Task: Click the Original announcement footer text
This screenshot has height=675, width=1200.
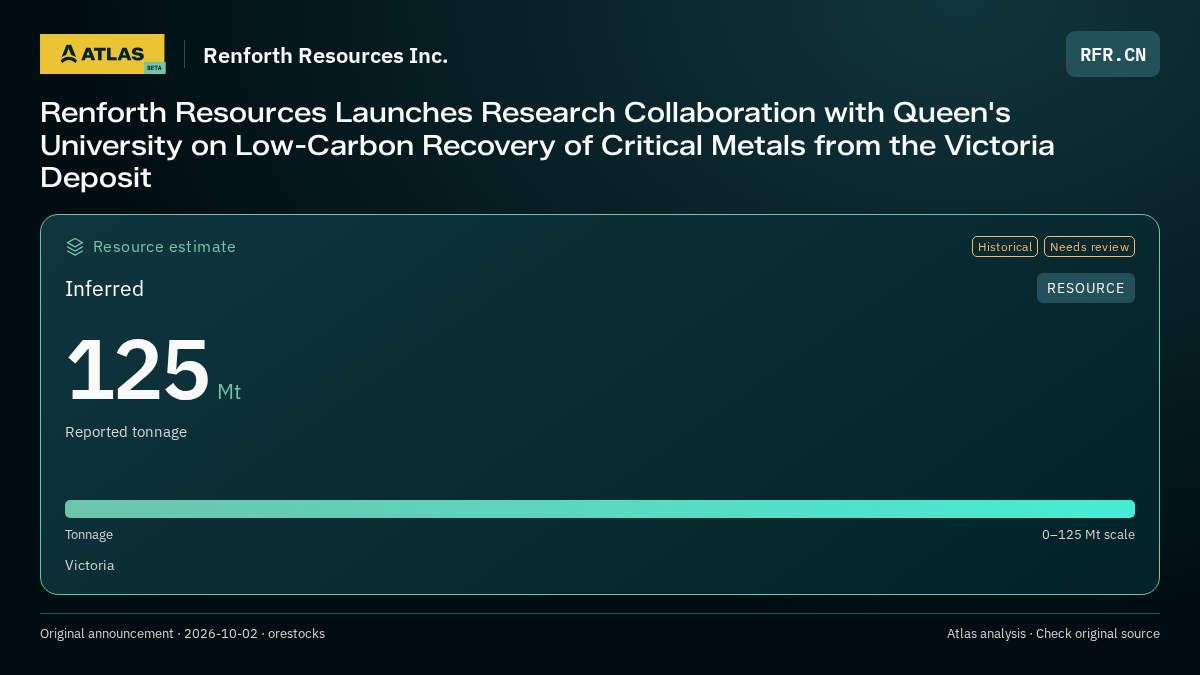Action: pyautogui.click(x=182, y=634)
